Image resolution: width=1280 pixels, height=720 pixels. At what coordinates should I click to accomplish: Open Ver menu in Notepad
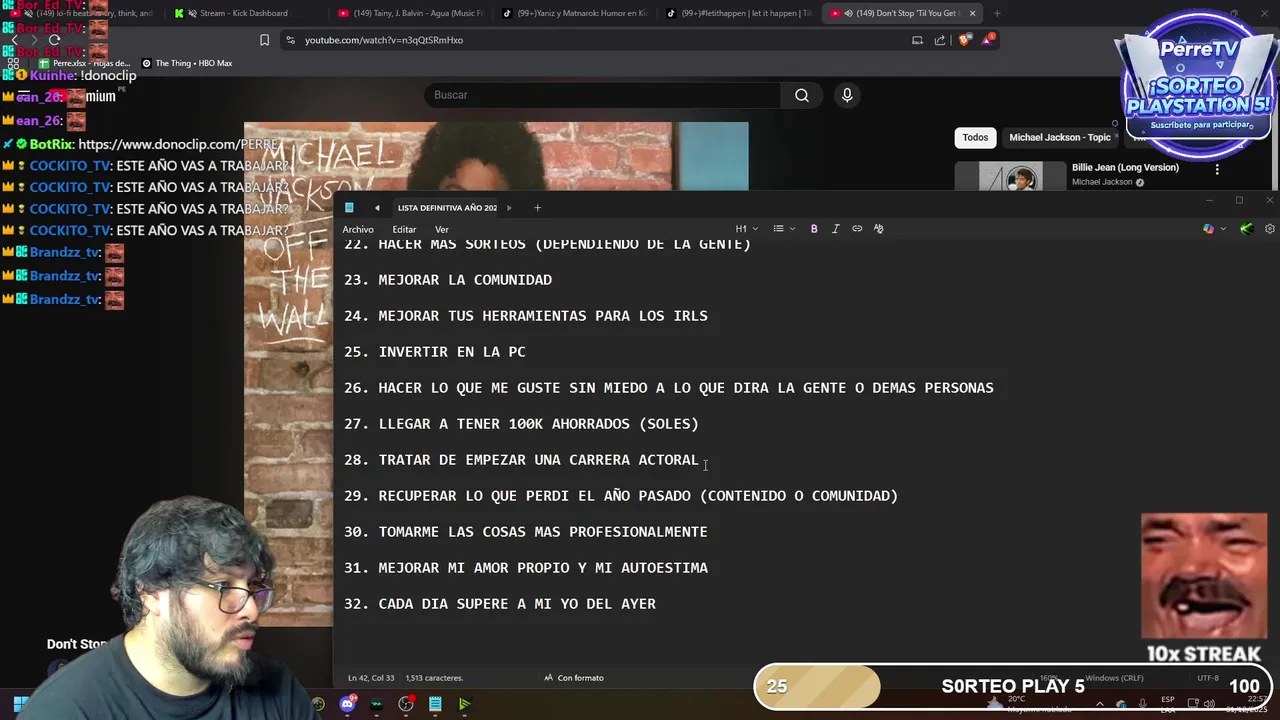tap(442, 230)
